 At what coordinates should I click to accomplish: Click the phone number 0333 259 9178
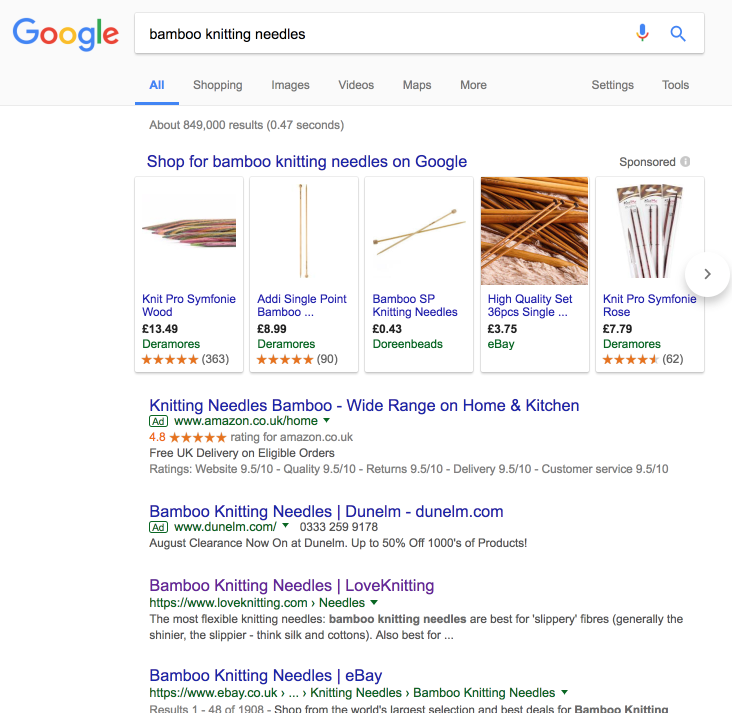click(338, 527)
